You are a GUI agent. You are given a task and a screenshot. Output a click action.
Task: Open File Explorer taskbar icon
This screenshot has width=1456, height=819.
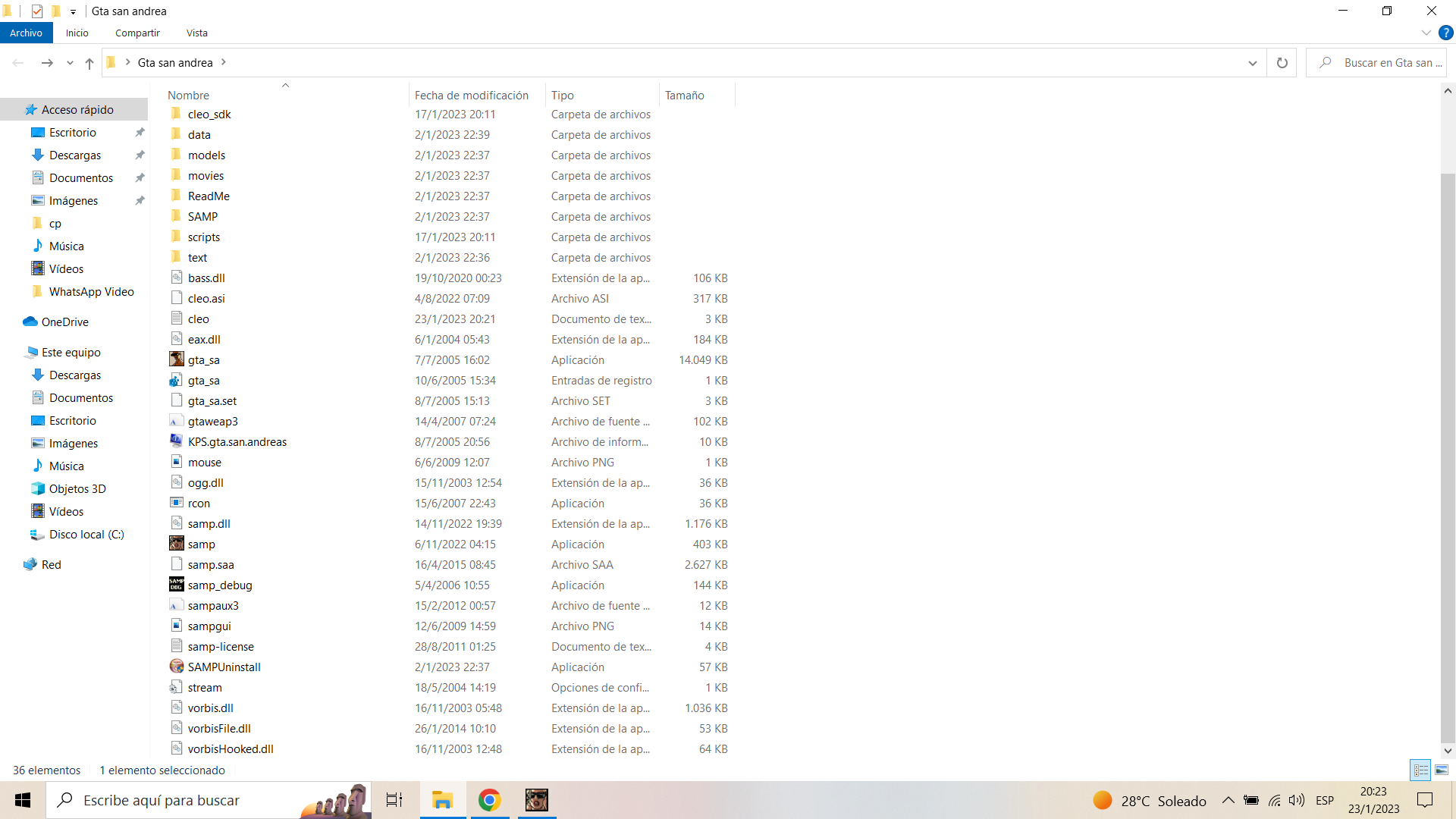(x=442, y=800)
